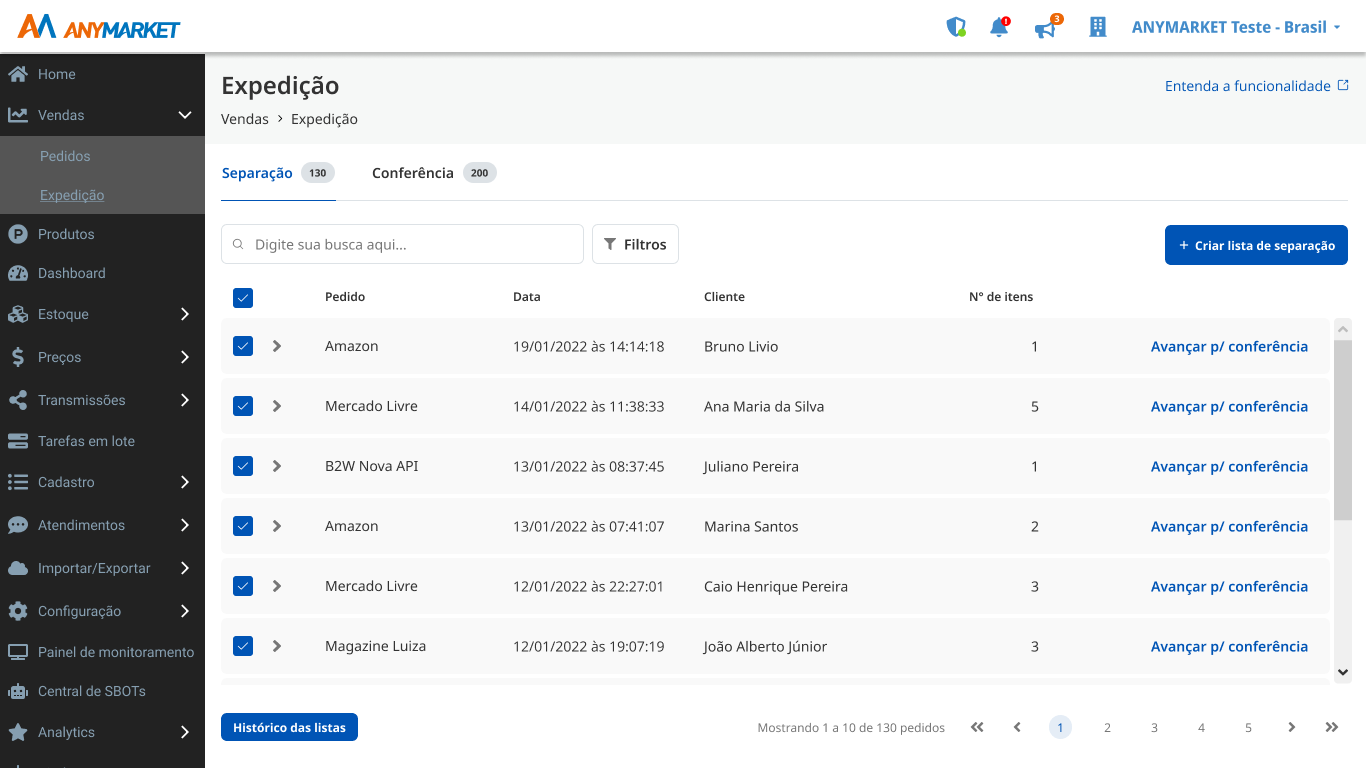
Task: Uncheck the Bruno Livio order checkbox
Action: [x=243, y=346]
